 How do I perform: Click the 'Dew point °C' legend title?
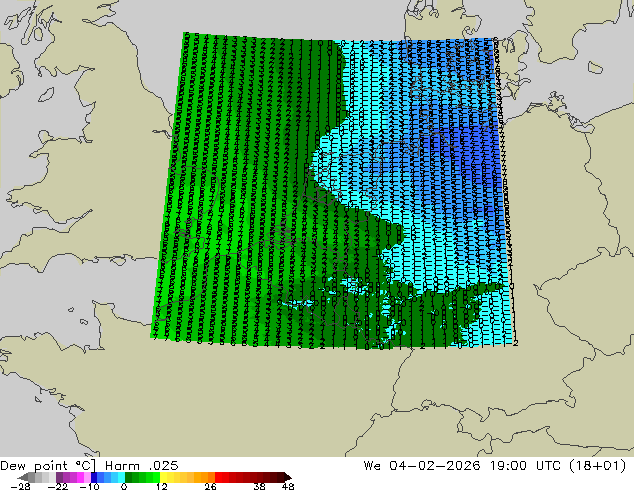click(48, 466)
